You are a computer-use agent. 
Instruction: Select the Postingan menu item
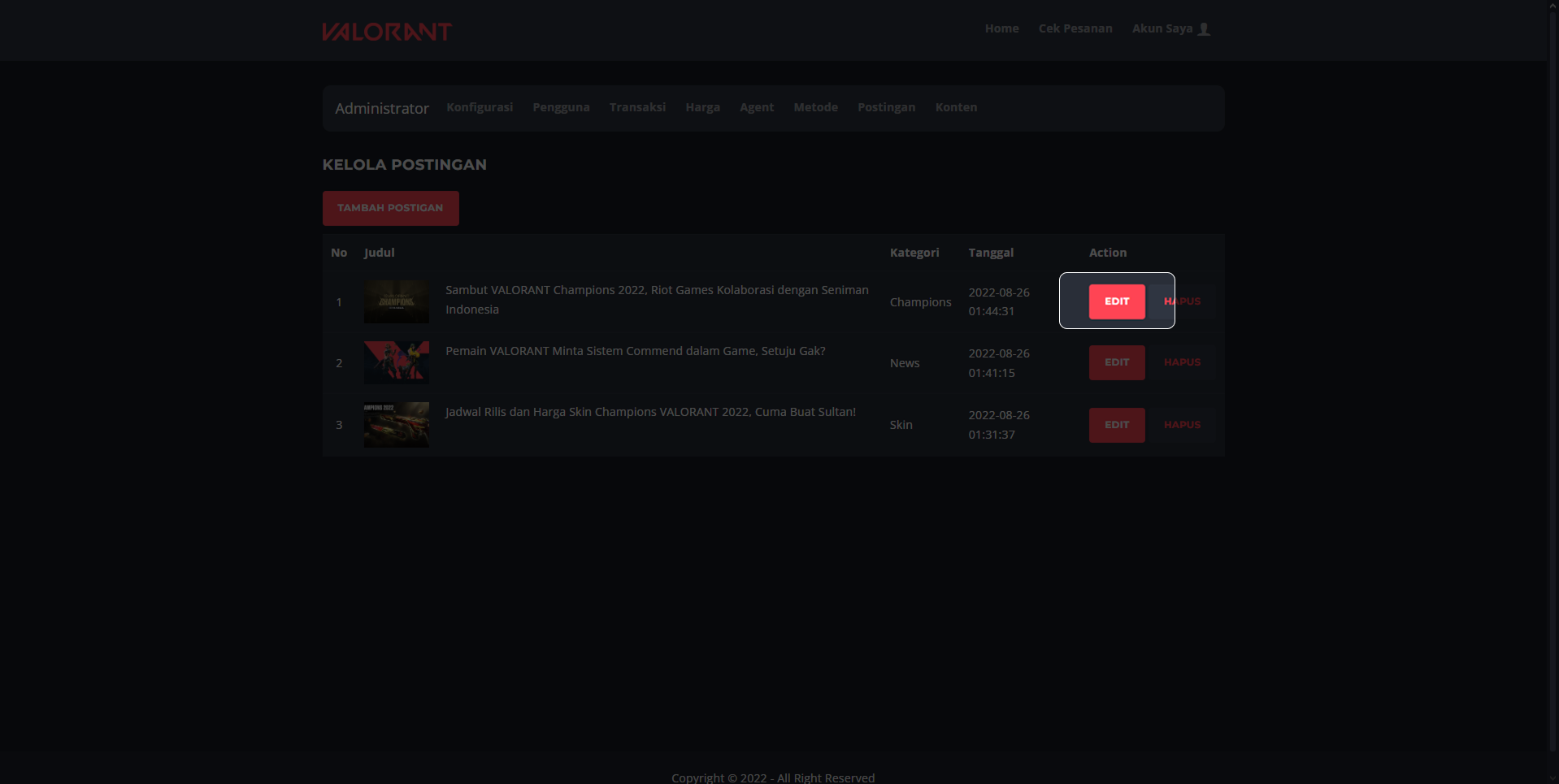tap(886, 107)
